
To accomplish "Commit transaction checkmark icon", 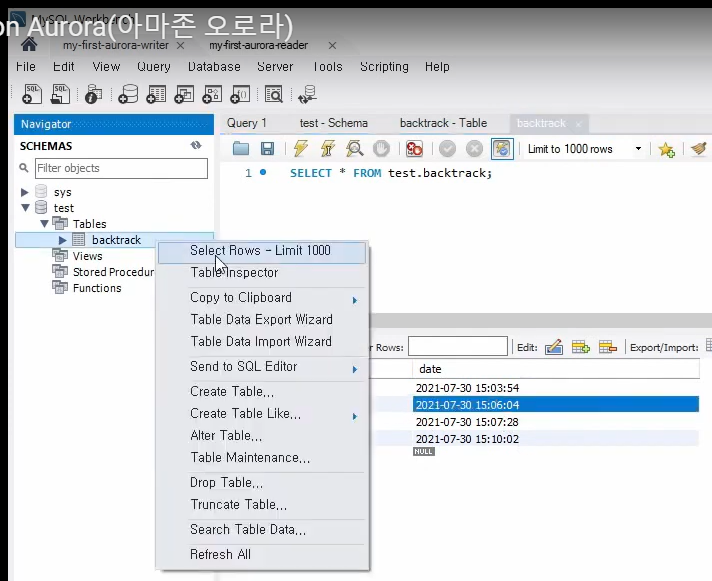I will point(447,149).
